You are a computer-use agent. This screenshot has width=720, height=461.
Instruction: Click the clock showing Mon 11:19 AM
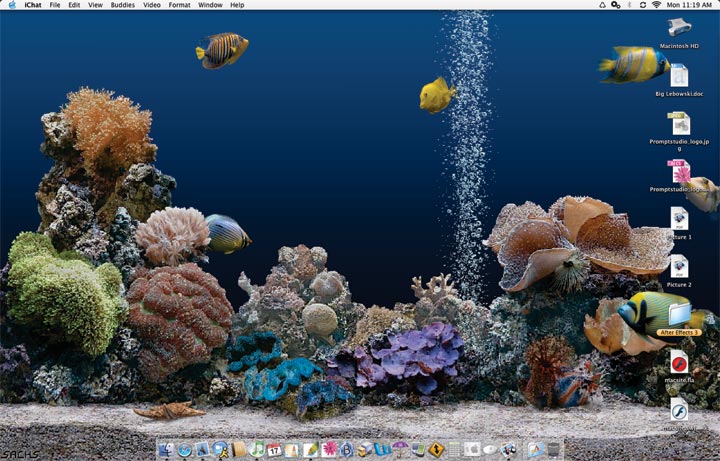pos(691,5)
